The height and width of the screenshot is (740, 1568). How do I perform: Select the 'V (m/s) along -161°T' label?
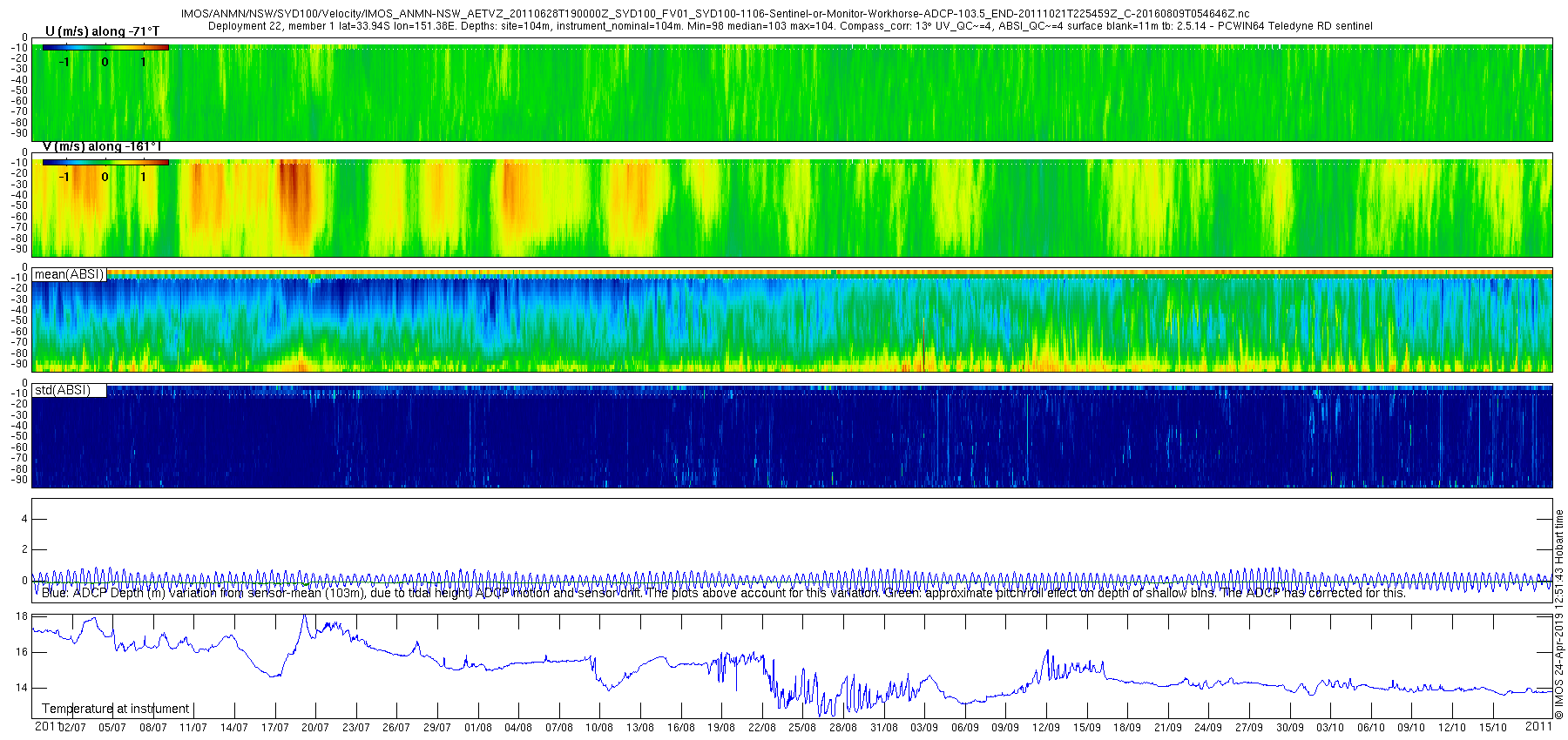[x=102, y=146]
